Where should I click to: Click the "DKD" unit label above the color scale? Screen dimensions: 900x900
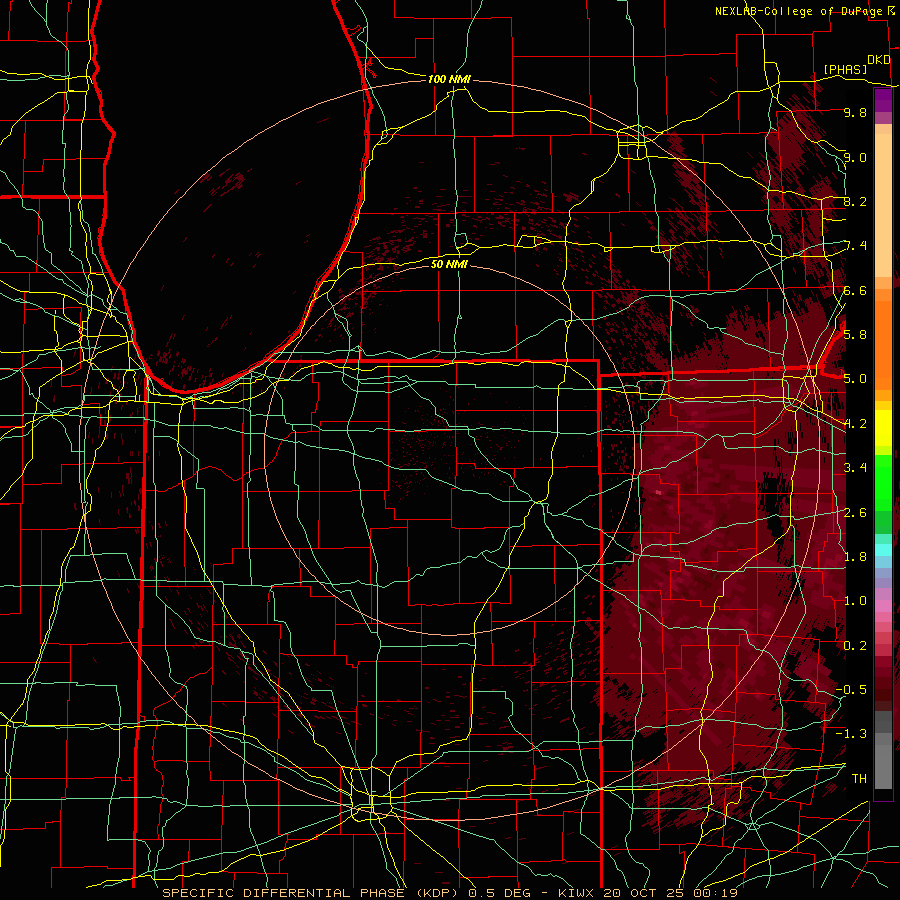click(879, 60)
